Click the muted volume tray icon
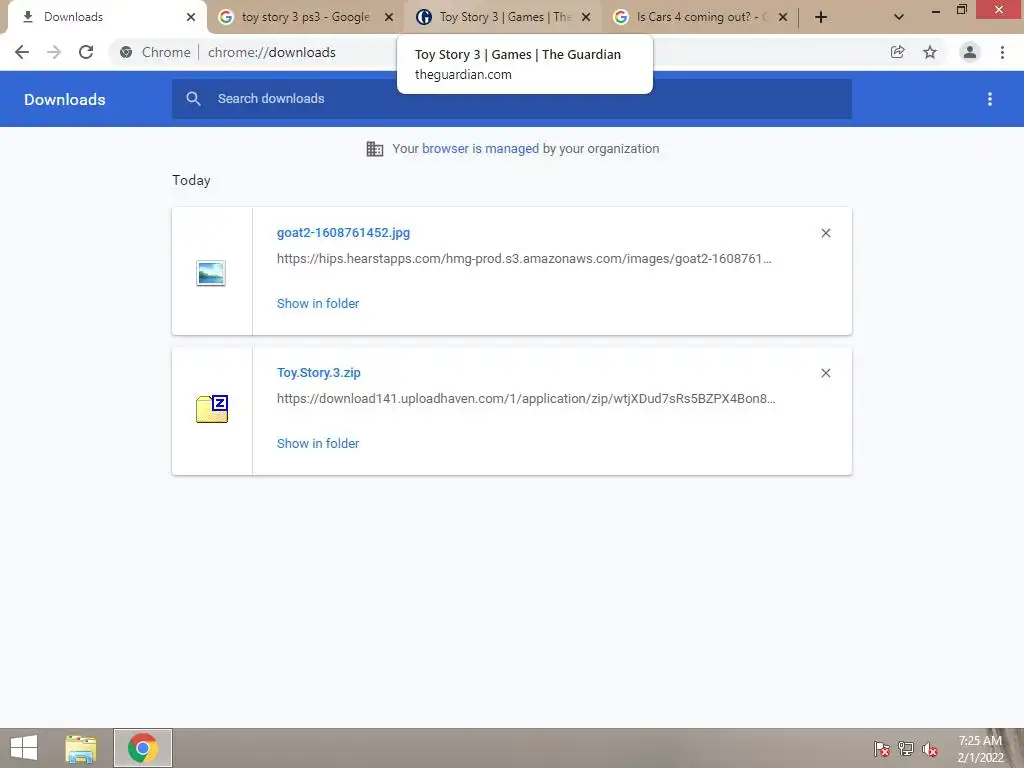The image size is (1024, 768). pos(930,749)
